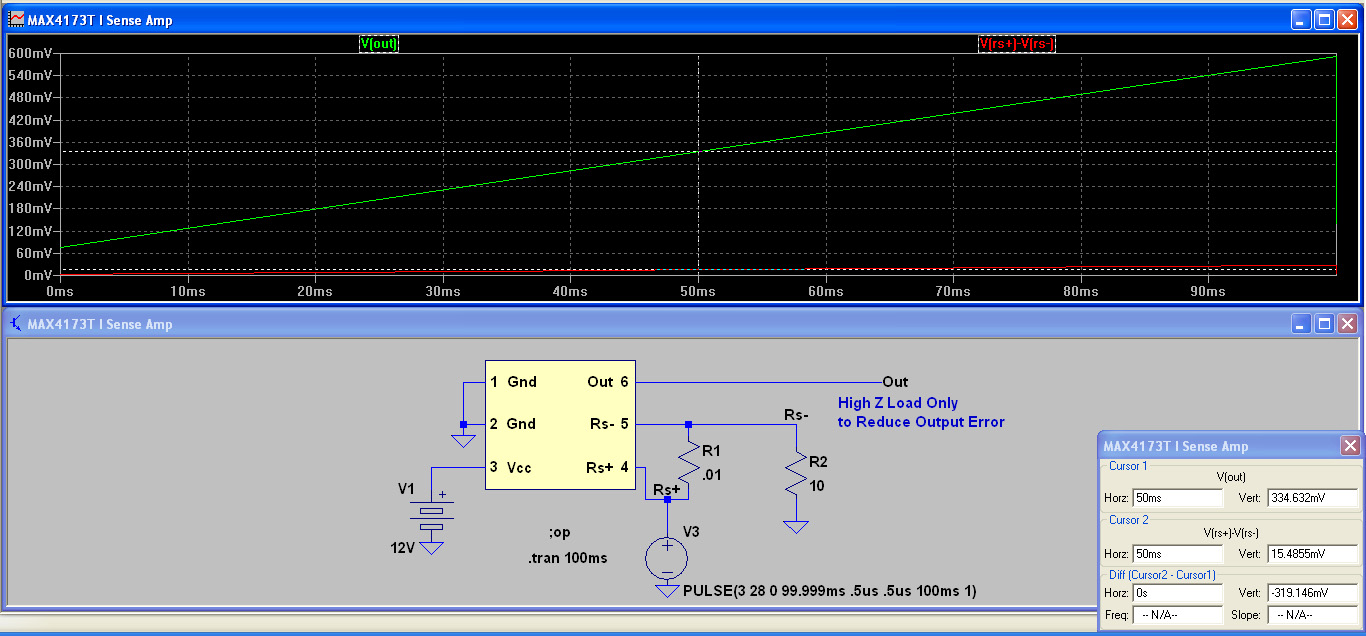The width and height of the screenshot is (1366, 636).
Task: Click the Rs+ net label near V3
Action: tap(667, 489)
